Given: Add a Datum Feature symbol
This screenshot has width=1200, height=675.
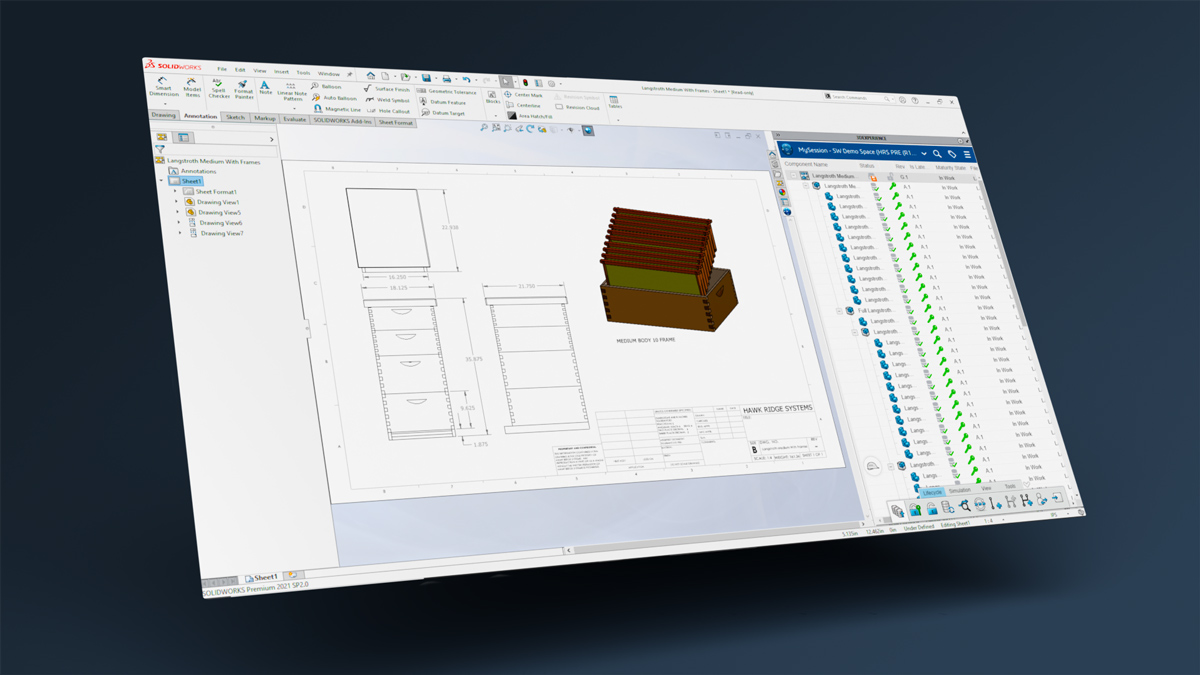Looking at the screenshot, I should point(442,102).
